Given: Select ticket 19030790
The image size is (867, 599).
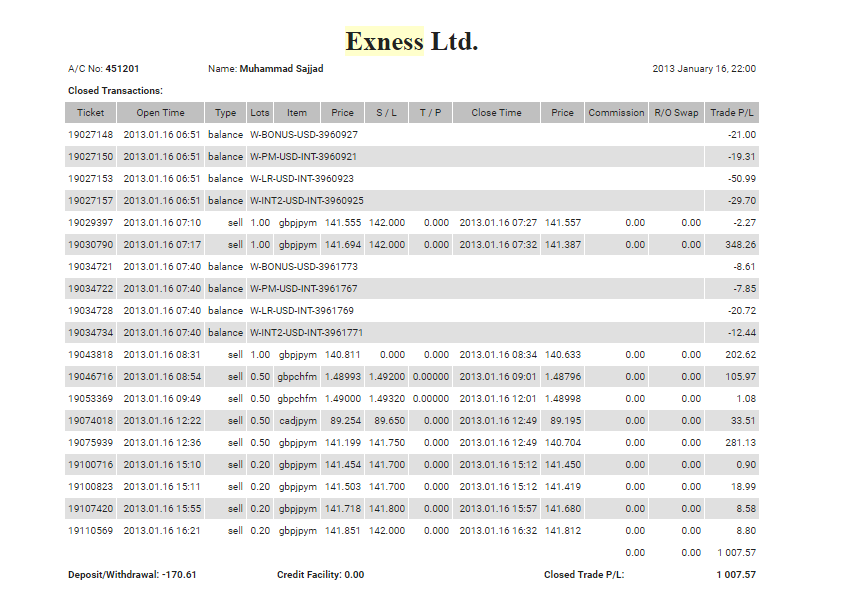Looking at the screenshot, I should point(90,244).
